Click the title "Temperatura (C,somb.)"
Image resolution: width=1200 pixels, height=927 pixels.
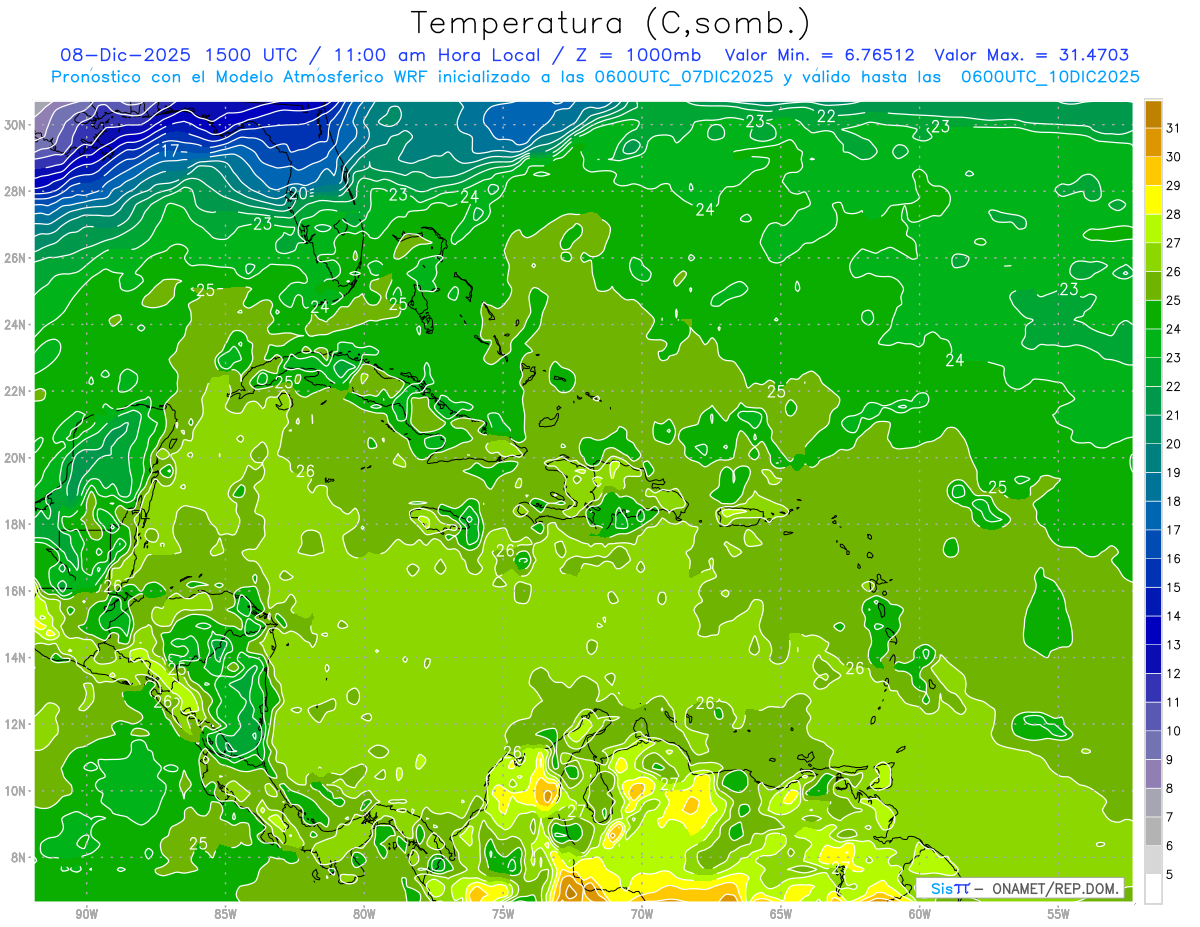(x=611, y=23)
